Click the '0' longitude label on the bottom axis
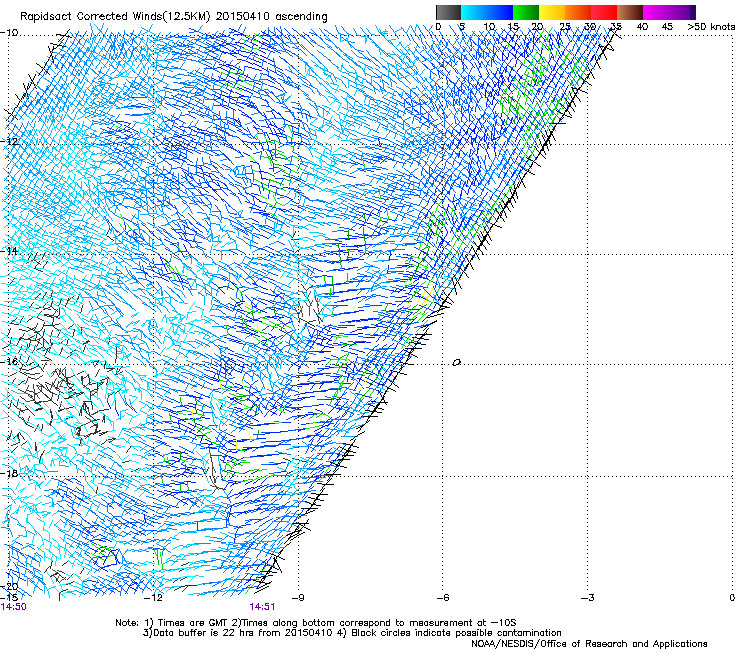The width and height of the screenshot is (740, 650). pos(732,598)
